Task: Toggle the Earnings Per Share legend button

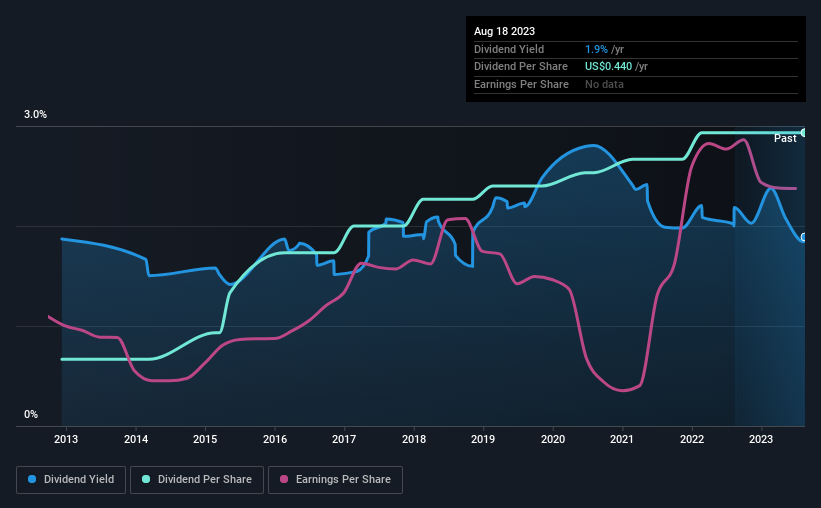Action: click(336, 480)
